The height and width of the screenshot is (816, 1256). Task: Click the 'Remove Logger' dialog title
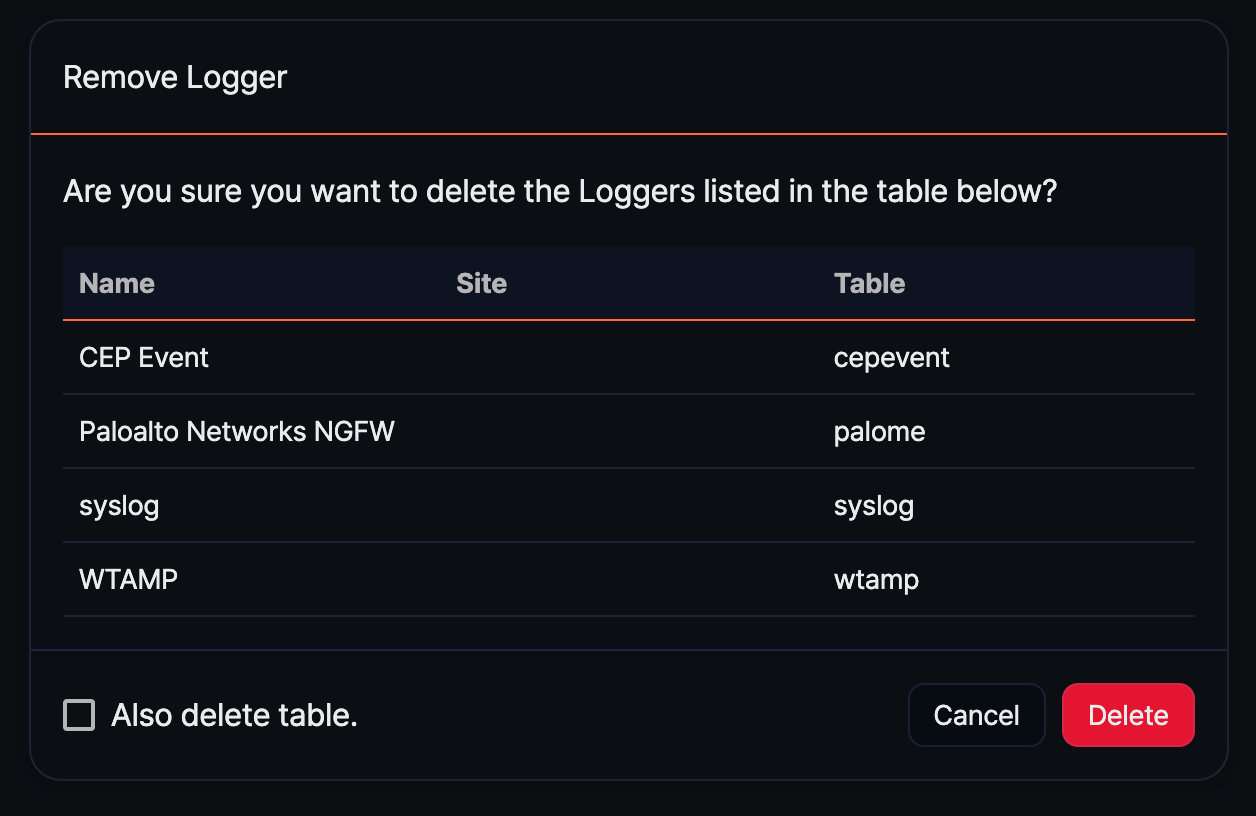pyautogui.click(x=175, y=77)
